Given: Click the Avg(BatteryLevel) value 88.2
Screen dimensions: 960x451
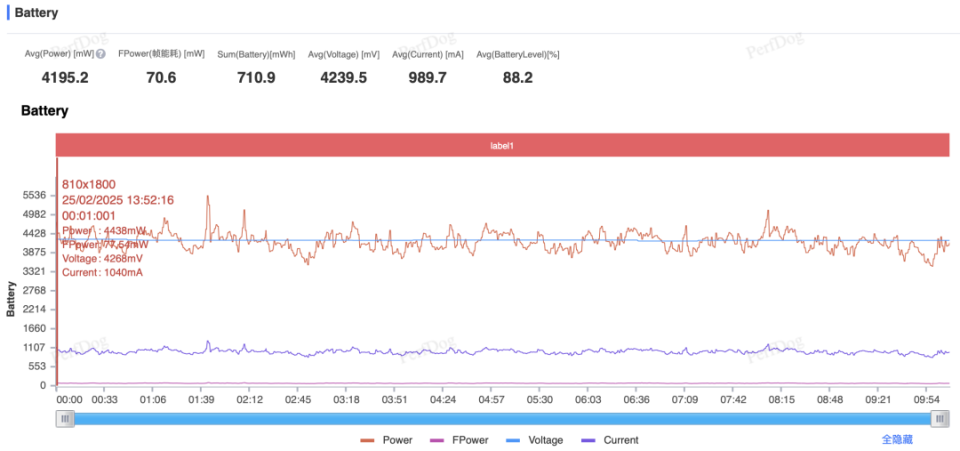Looking at the screenshot, I should click(x=517, y=78).
